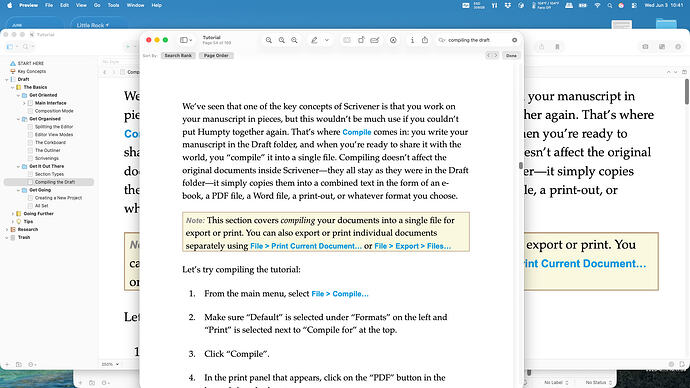Click the Dropbox menu bar icon

[x=507, y=5]
